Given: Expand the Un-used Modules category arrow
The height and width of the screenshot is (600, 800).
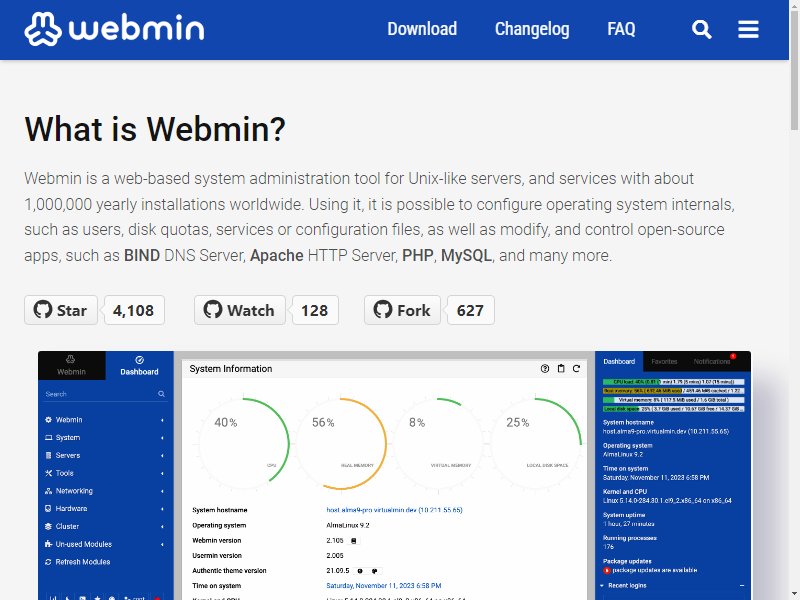Looking at the screenshot, I should coord(162,544).
